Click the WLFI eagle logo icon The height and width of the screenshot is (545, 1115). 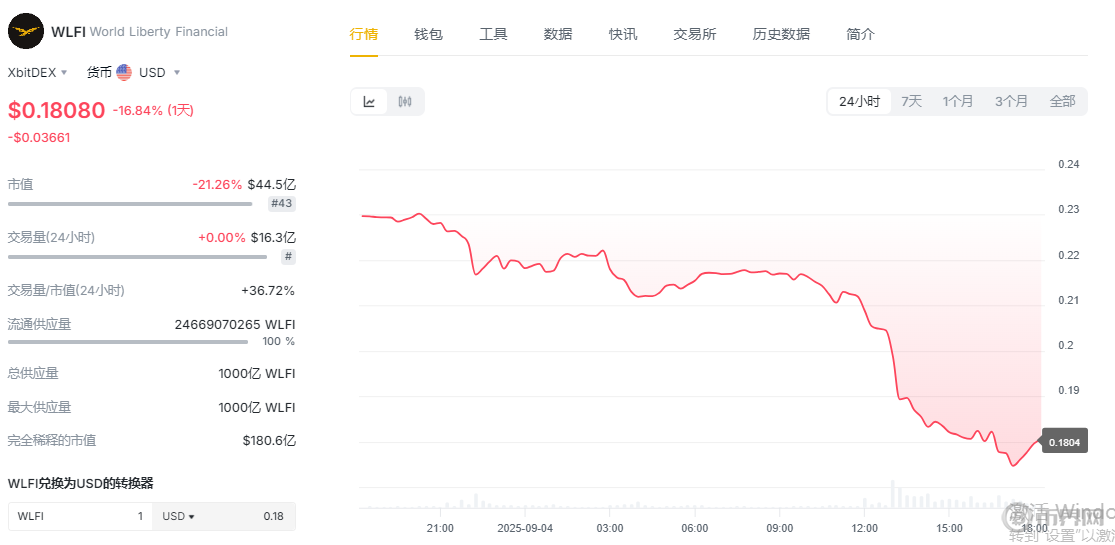click(26, 32)
